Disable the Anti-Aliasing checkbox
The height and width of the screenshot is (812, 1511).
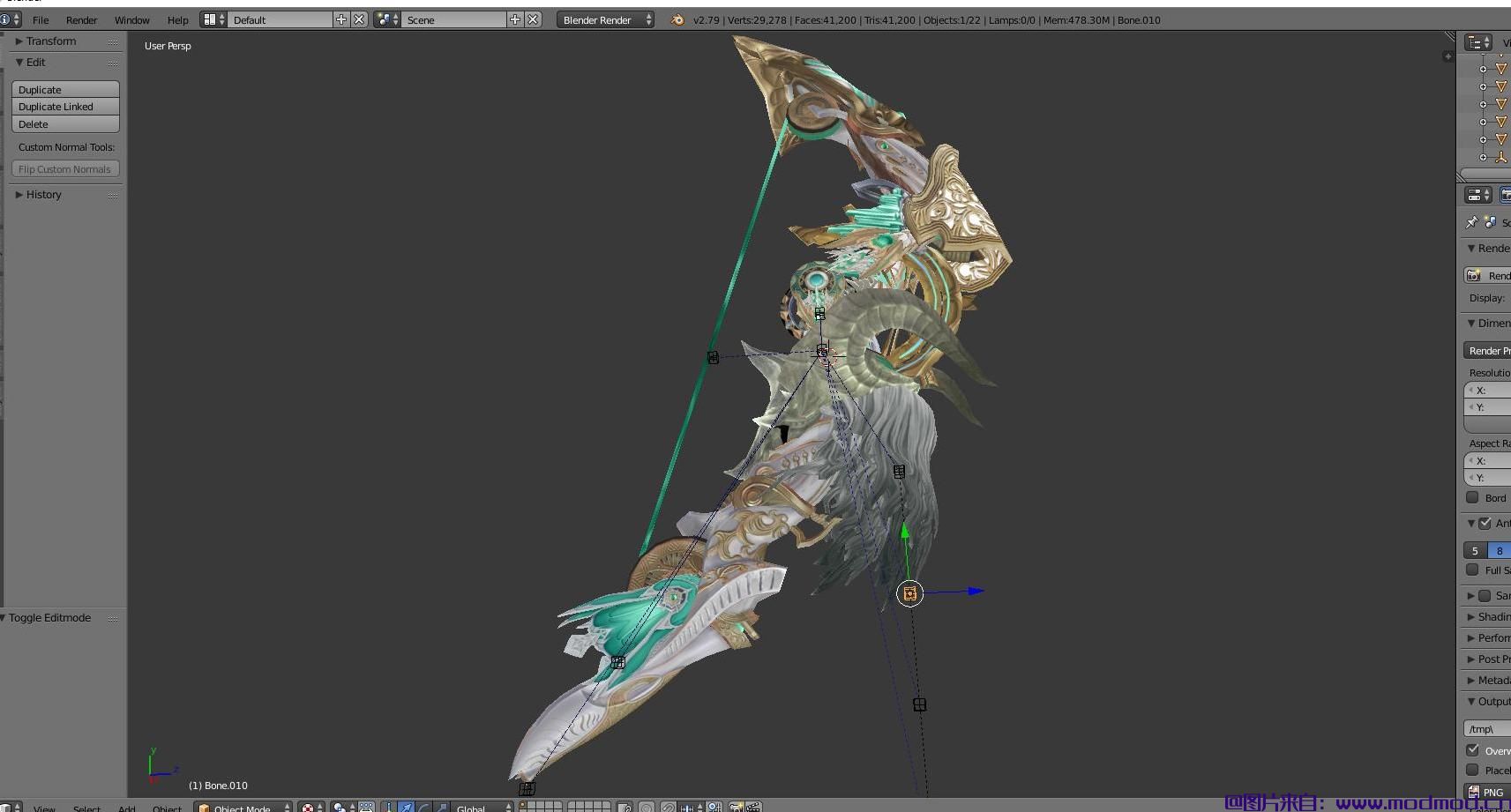pos(1485,523)
